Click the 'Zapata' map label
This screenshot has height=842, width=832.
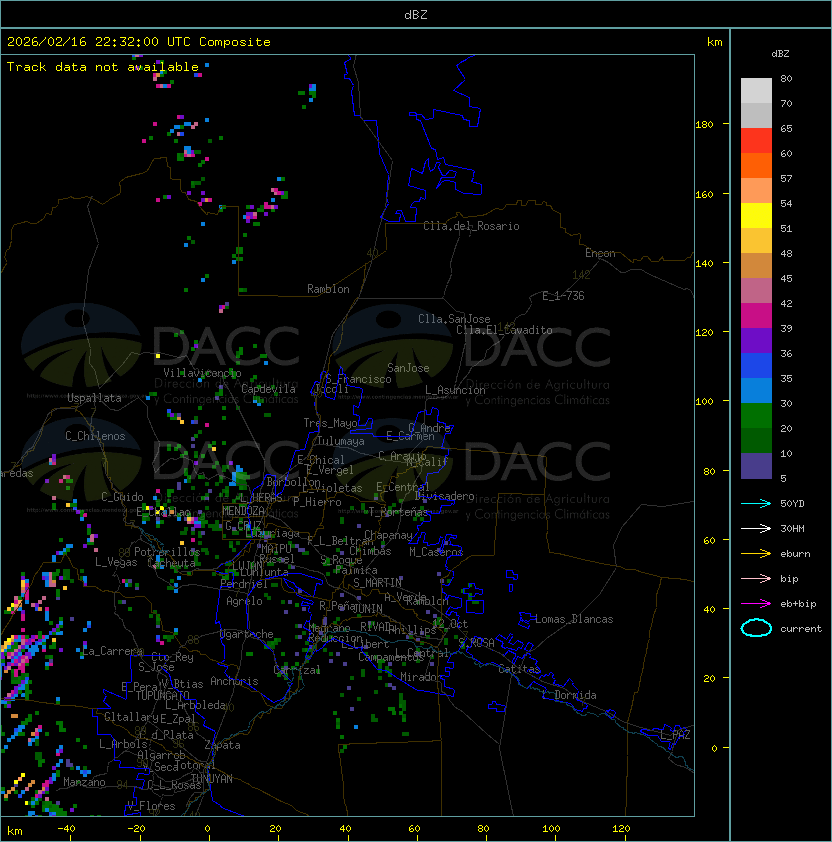click(x=222, y=745)
